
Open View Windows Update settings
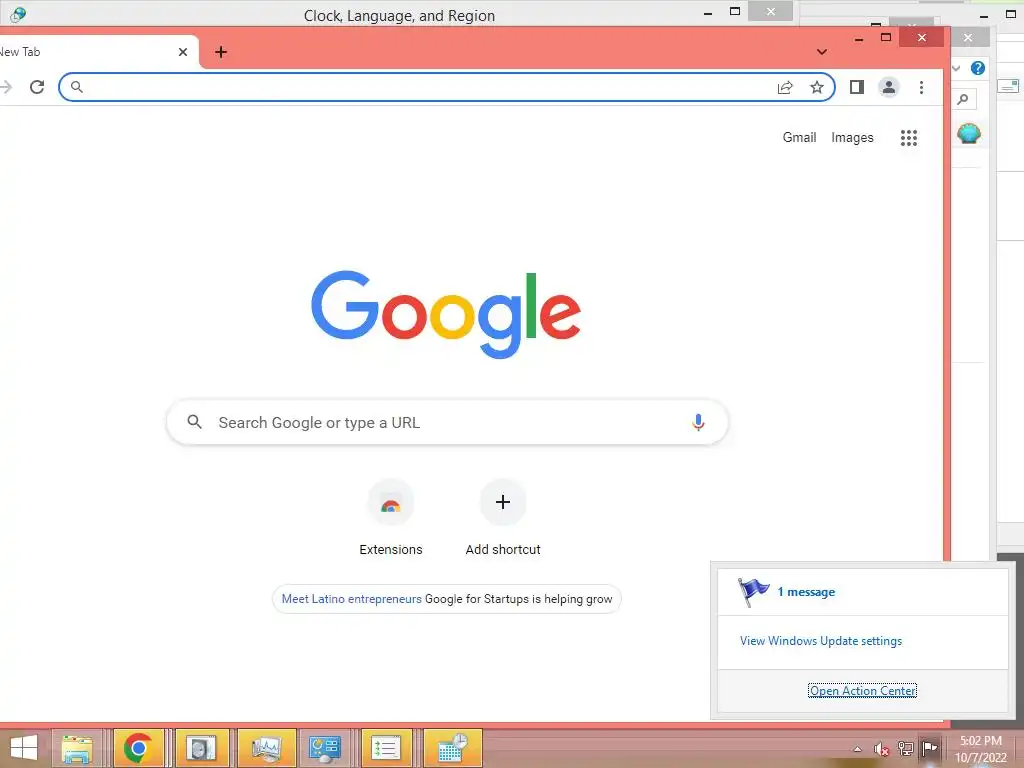pyautogui.click(x=821, y=641)
